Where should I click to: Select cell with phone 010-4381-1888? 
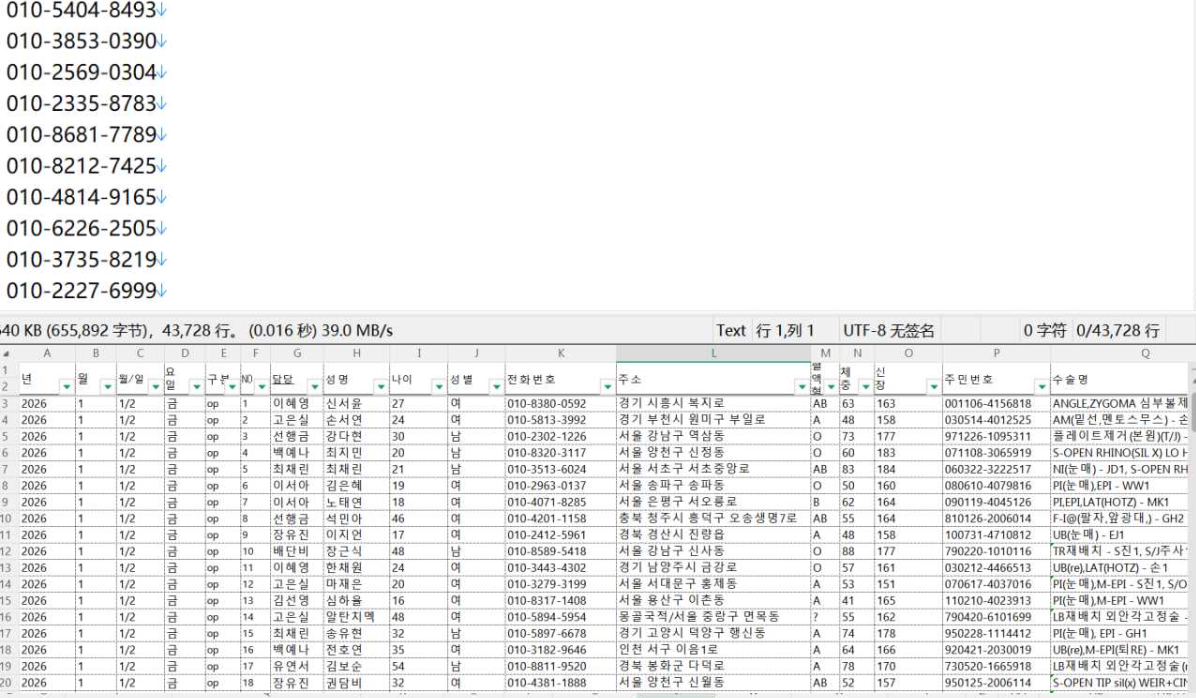(x=561, y=683)
